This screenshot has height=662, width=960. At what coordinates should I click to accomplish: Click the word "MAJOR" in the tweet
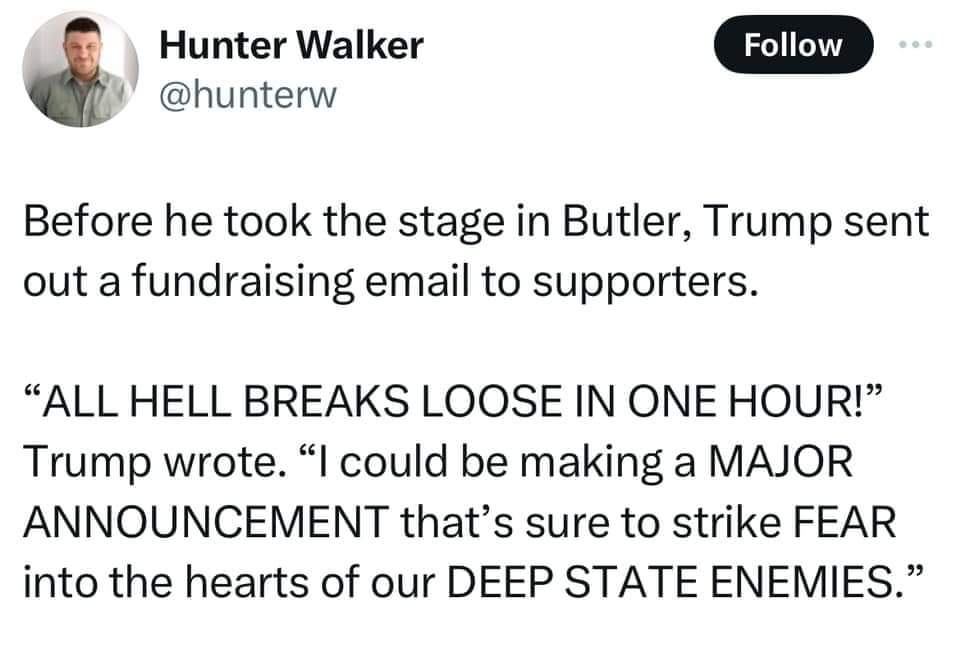[x=780, y=462]
